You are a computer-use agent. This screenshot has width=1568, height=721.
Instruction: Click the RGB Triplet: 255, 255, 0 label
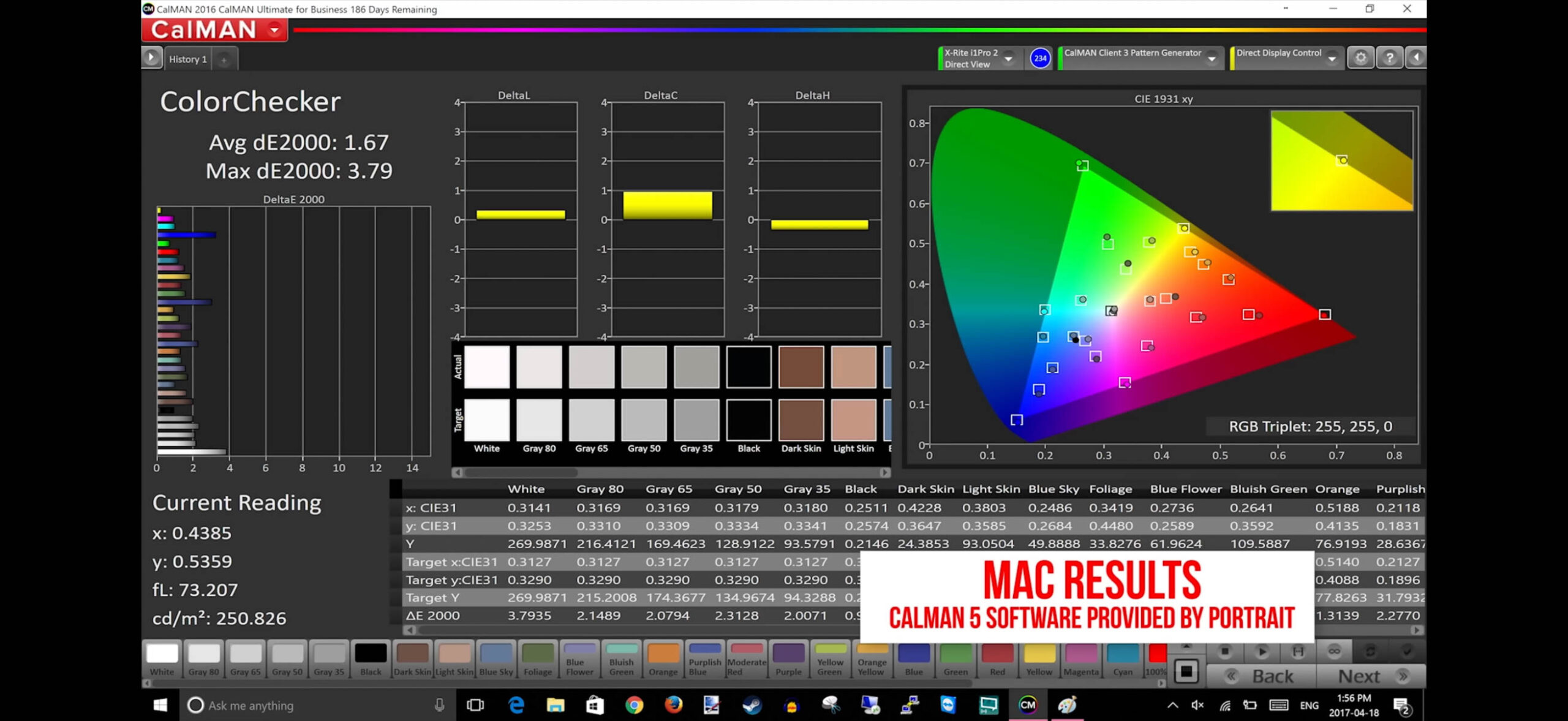click(x=1310, y=426)
